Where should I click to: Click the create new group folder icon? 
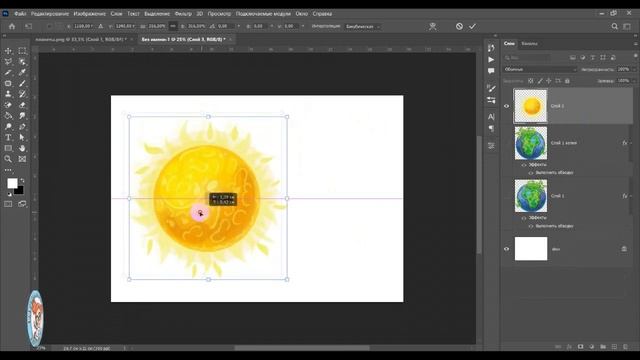[x=603, y=347]
